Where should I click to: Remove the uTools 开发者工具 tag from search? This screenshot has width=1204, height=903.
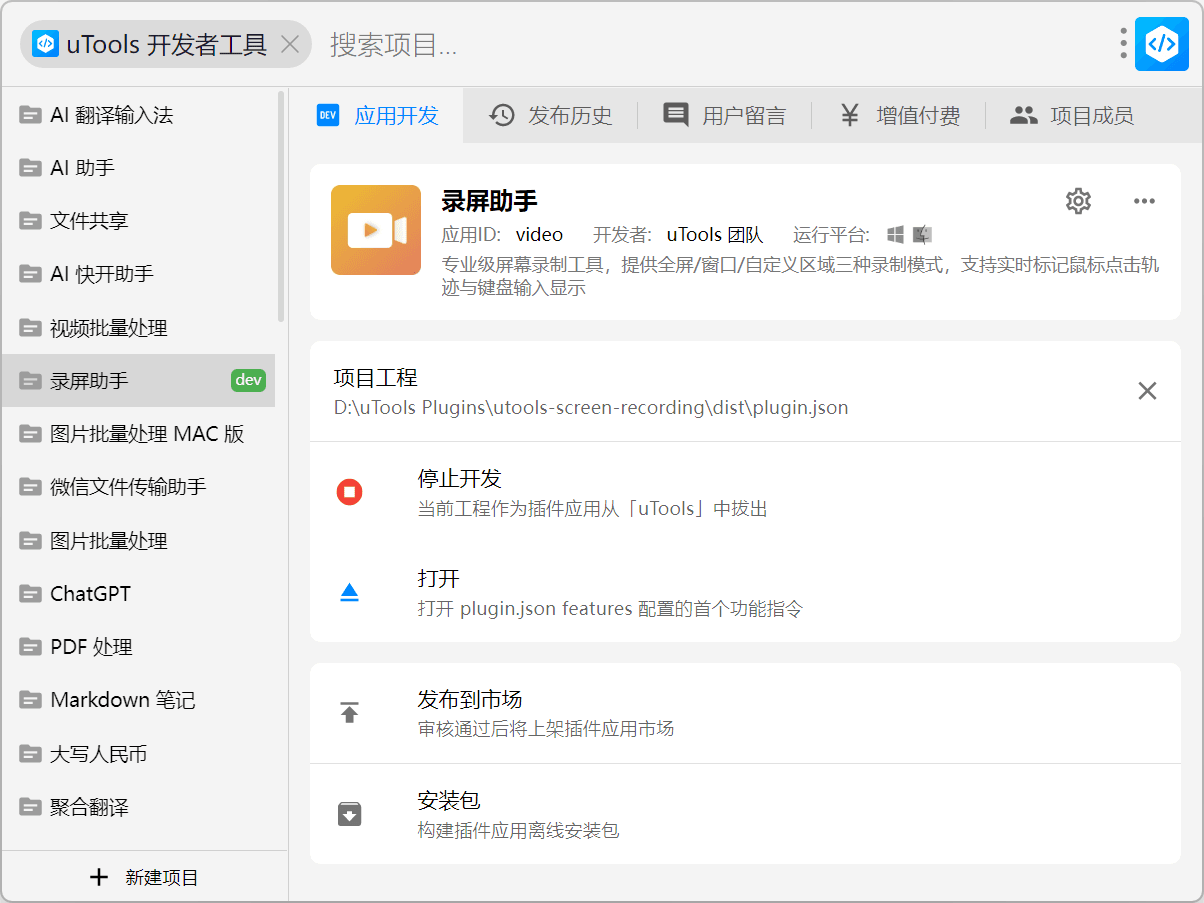click(x=290, y=45)
